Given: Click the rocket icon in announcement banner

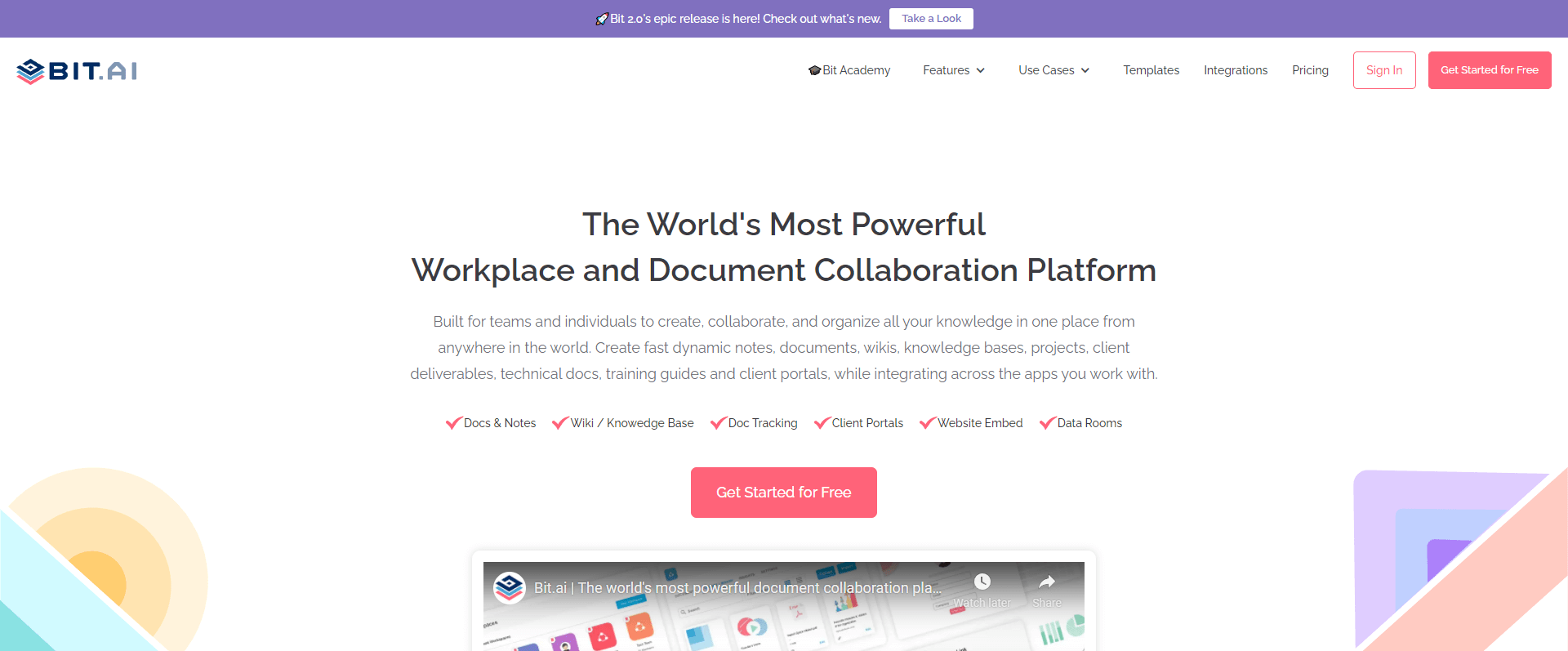Looking at the screenshot, I should [x=602, y=19].
